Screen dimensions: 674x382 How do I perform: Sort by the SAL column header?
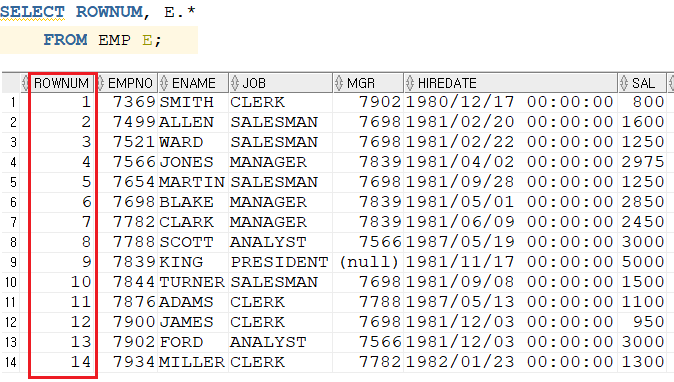pyautogui.click(x=643, y=83)
